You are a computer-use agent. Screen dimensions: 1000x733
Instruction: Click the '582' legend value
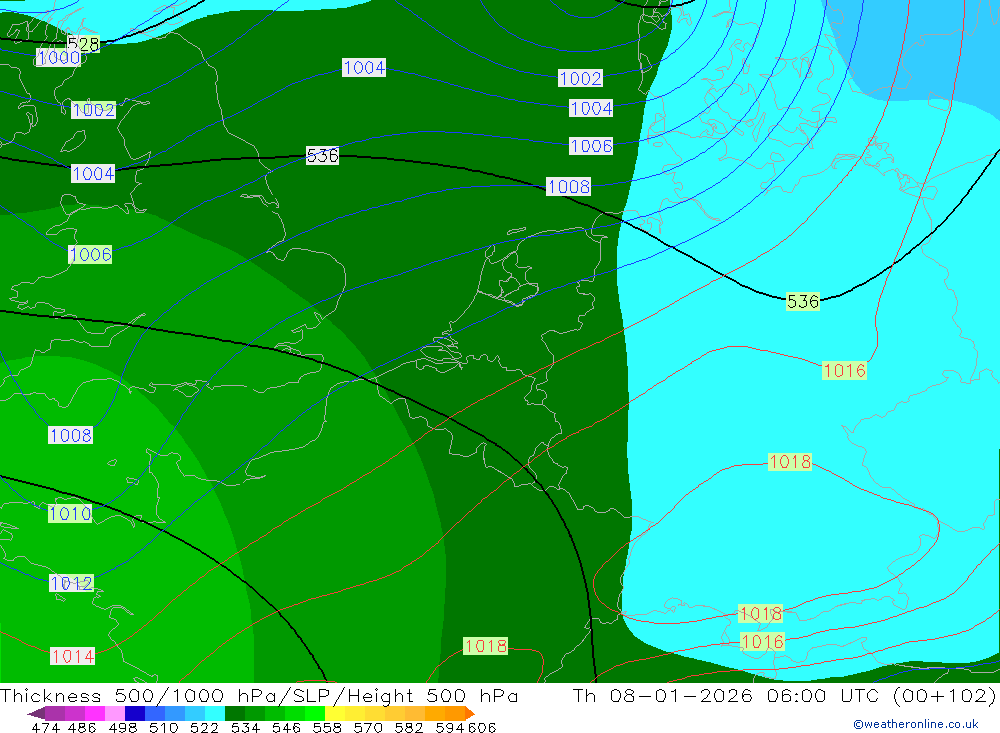[x=408, y=727]
